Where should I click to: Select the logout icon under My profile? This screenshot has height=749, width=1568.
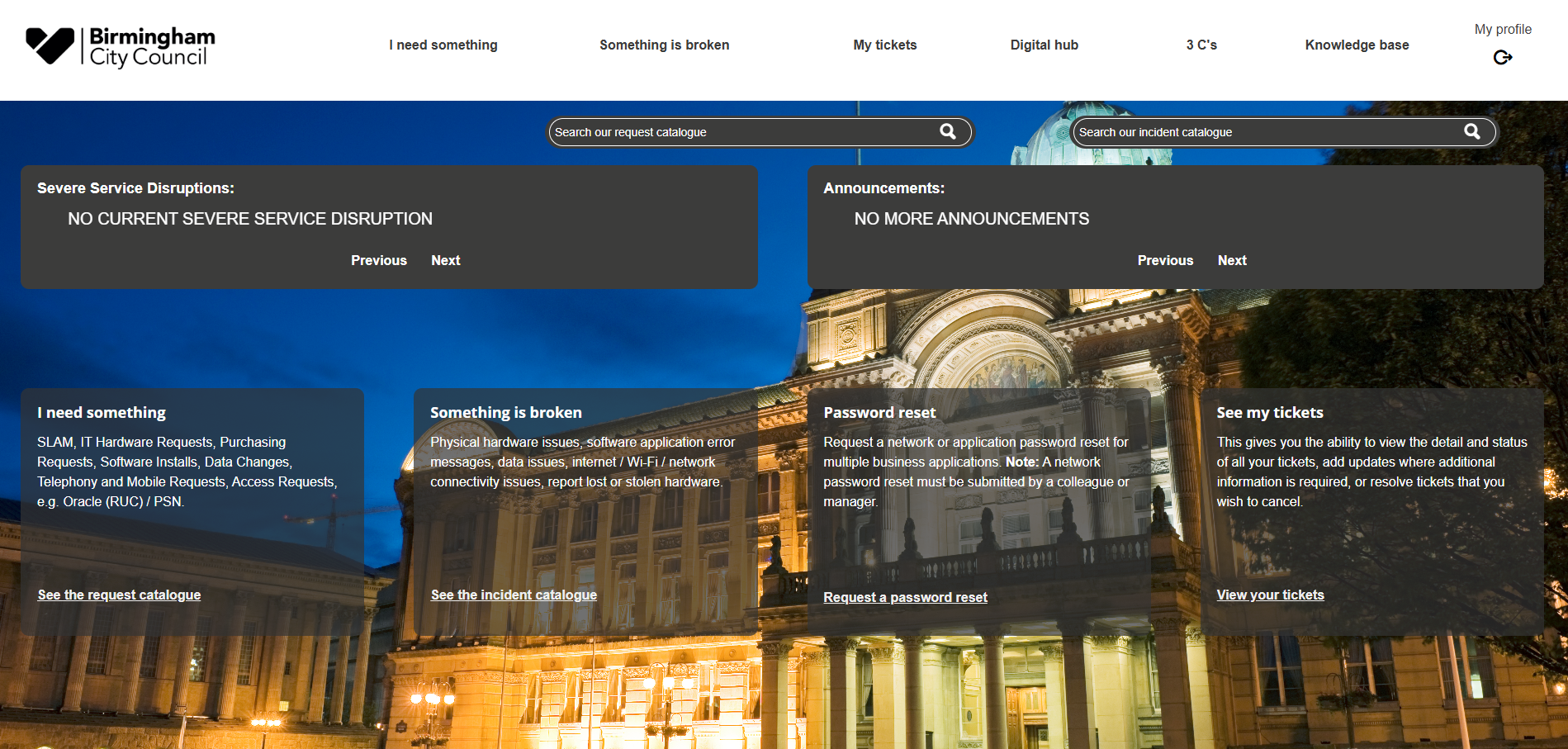1503,57
